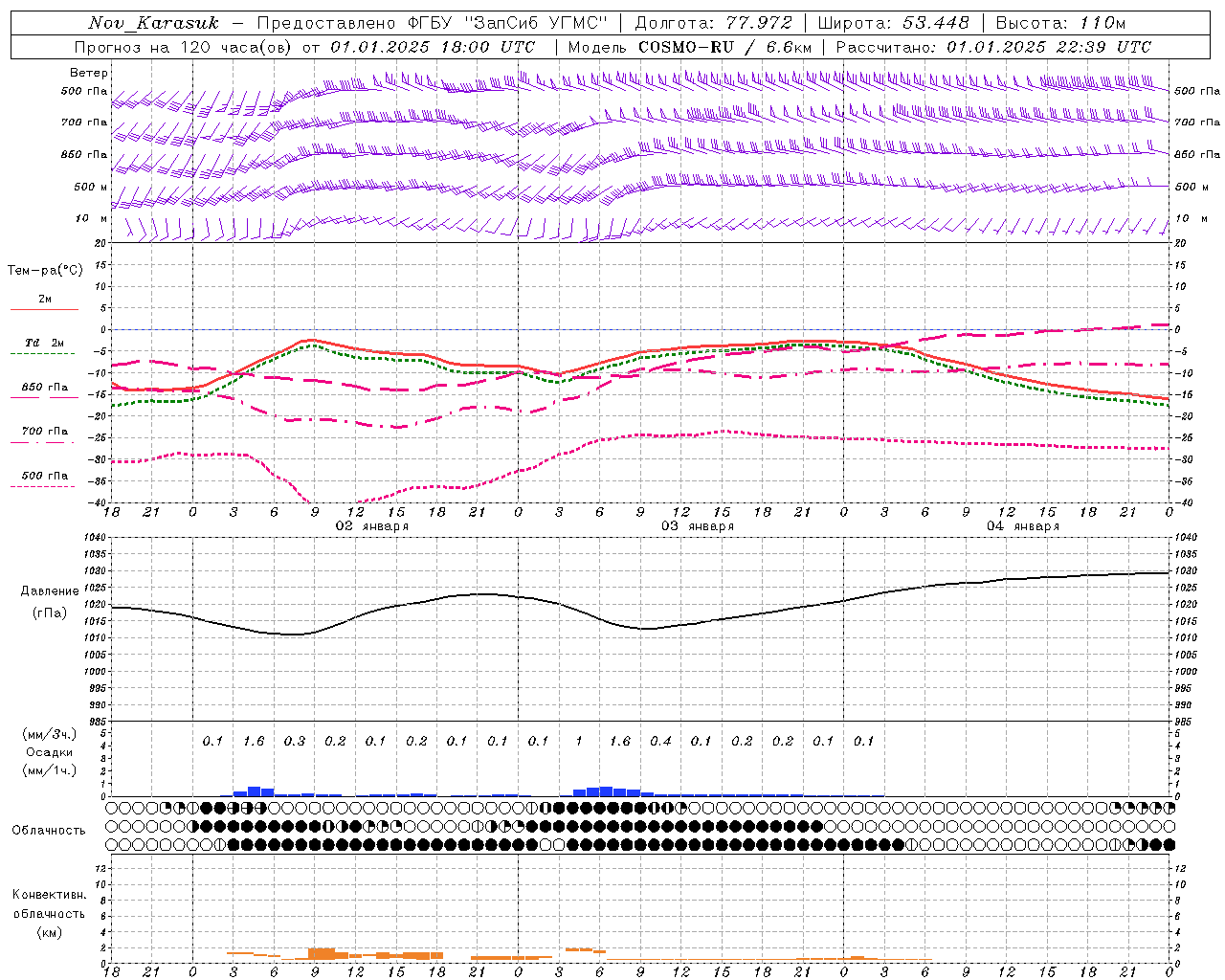This screenshot has height=980, width=1225.
Task: Click the '(мм/1ч.)' precipitation unit label
Action: point(50,770)
